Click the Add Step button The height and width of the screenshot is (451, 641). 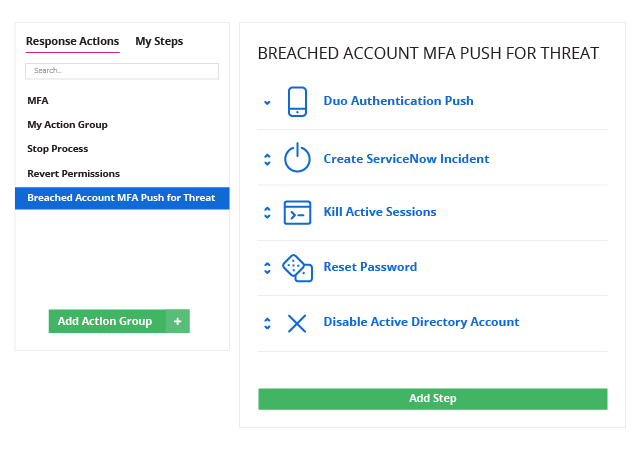(433, 399)
